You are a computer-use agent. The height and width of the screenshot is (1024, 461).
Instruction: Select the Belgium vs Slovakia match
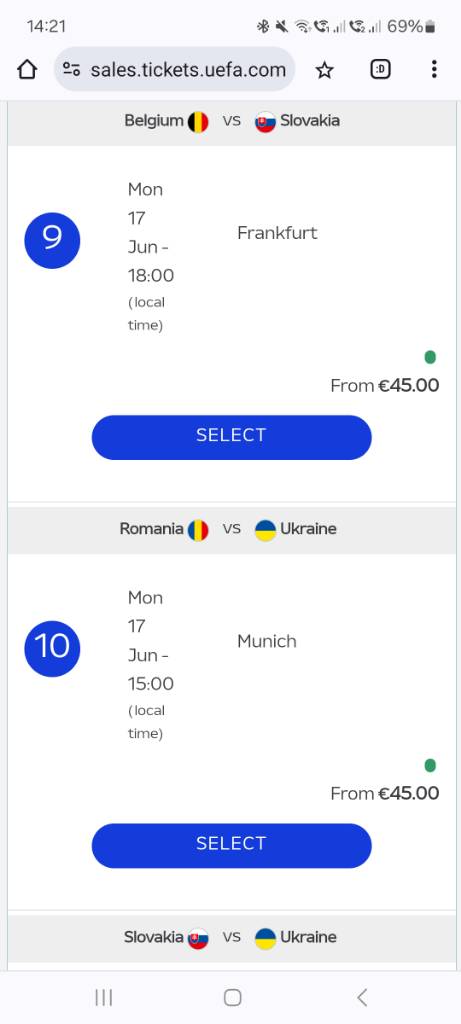click(x=231, y=437)
